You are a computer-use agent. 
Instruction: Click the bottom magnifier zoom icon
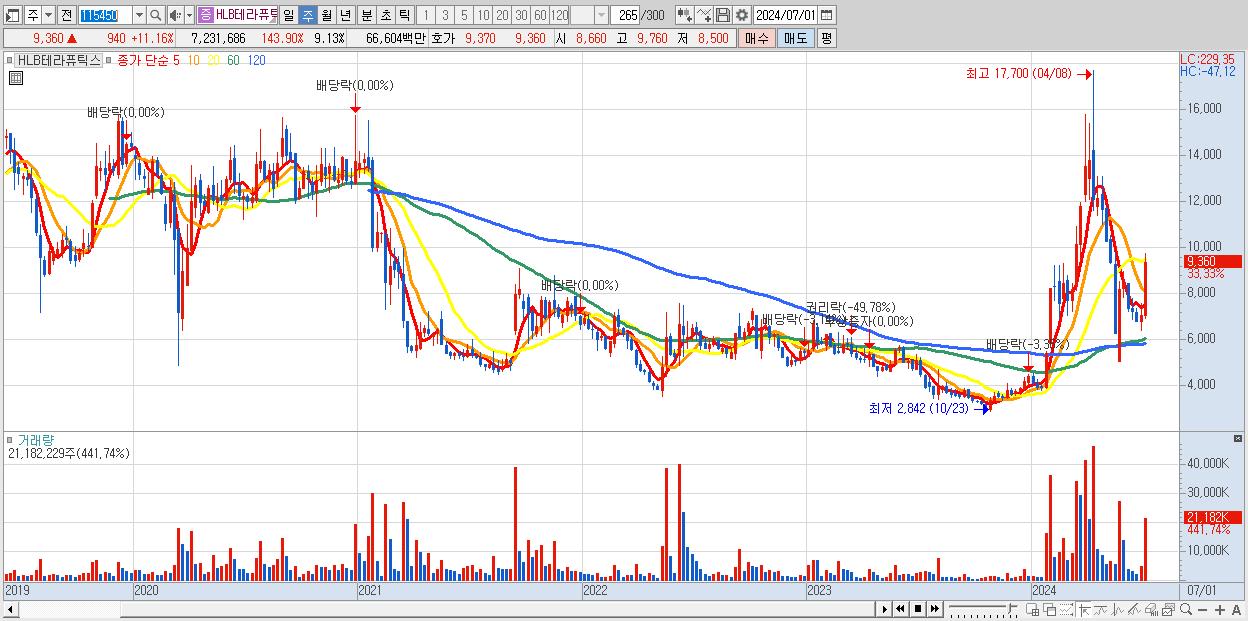[x=1186, y=609]
